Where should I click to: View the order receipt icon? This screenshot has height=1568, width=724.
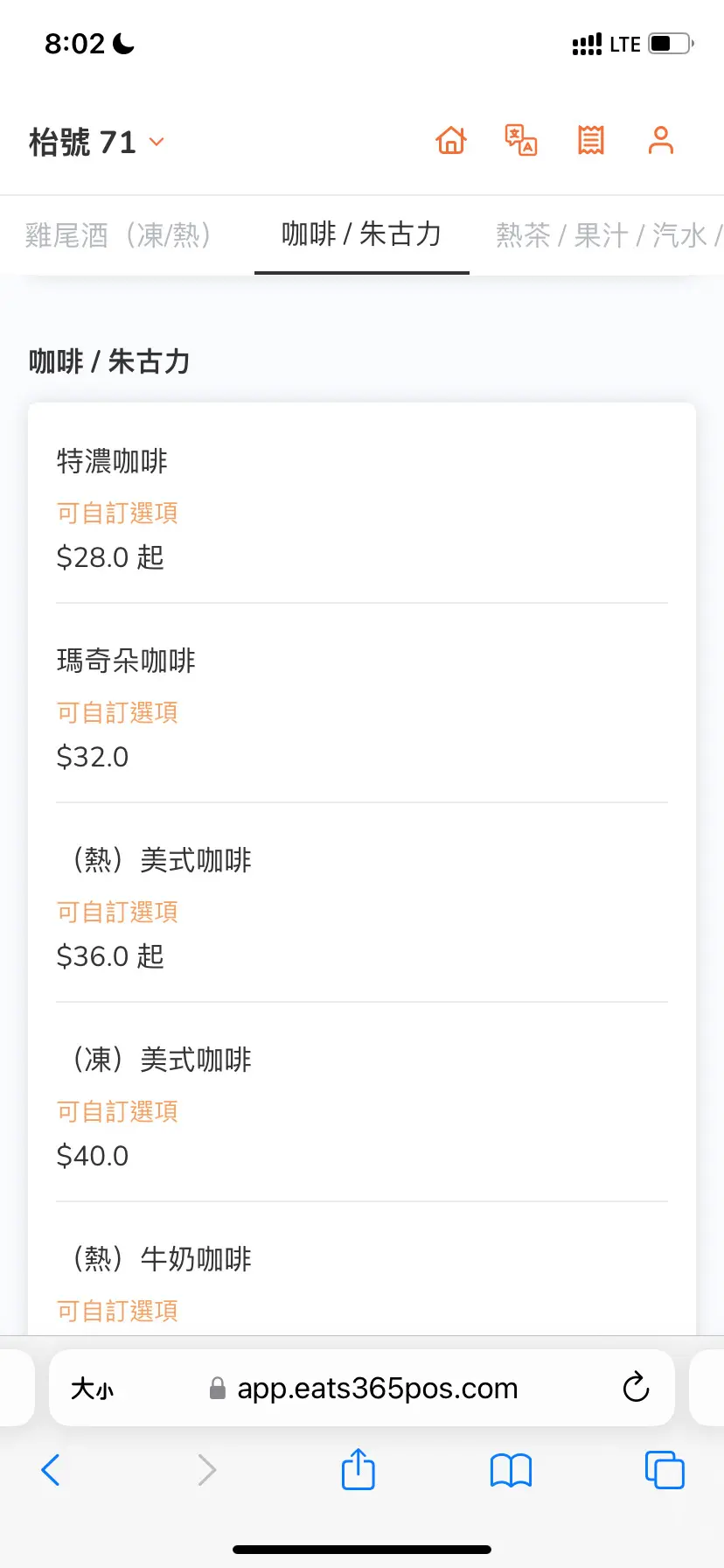click(x=591, y=140)
